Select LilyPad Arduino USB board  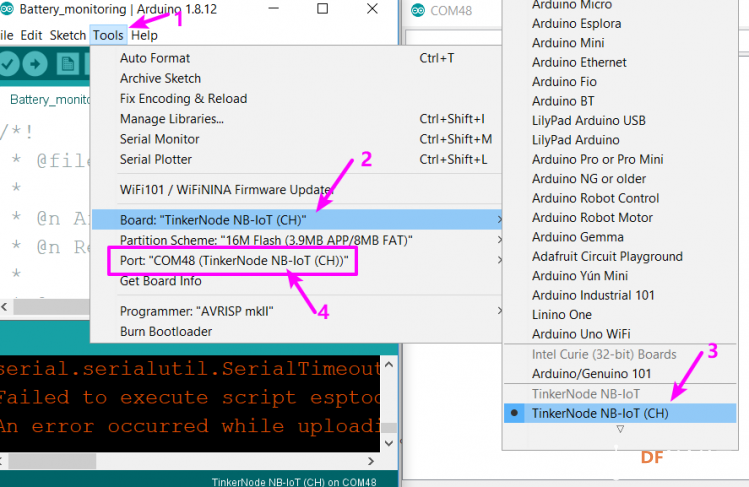620,121
